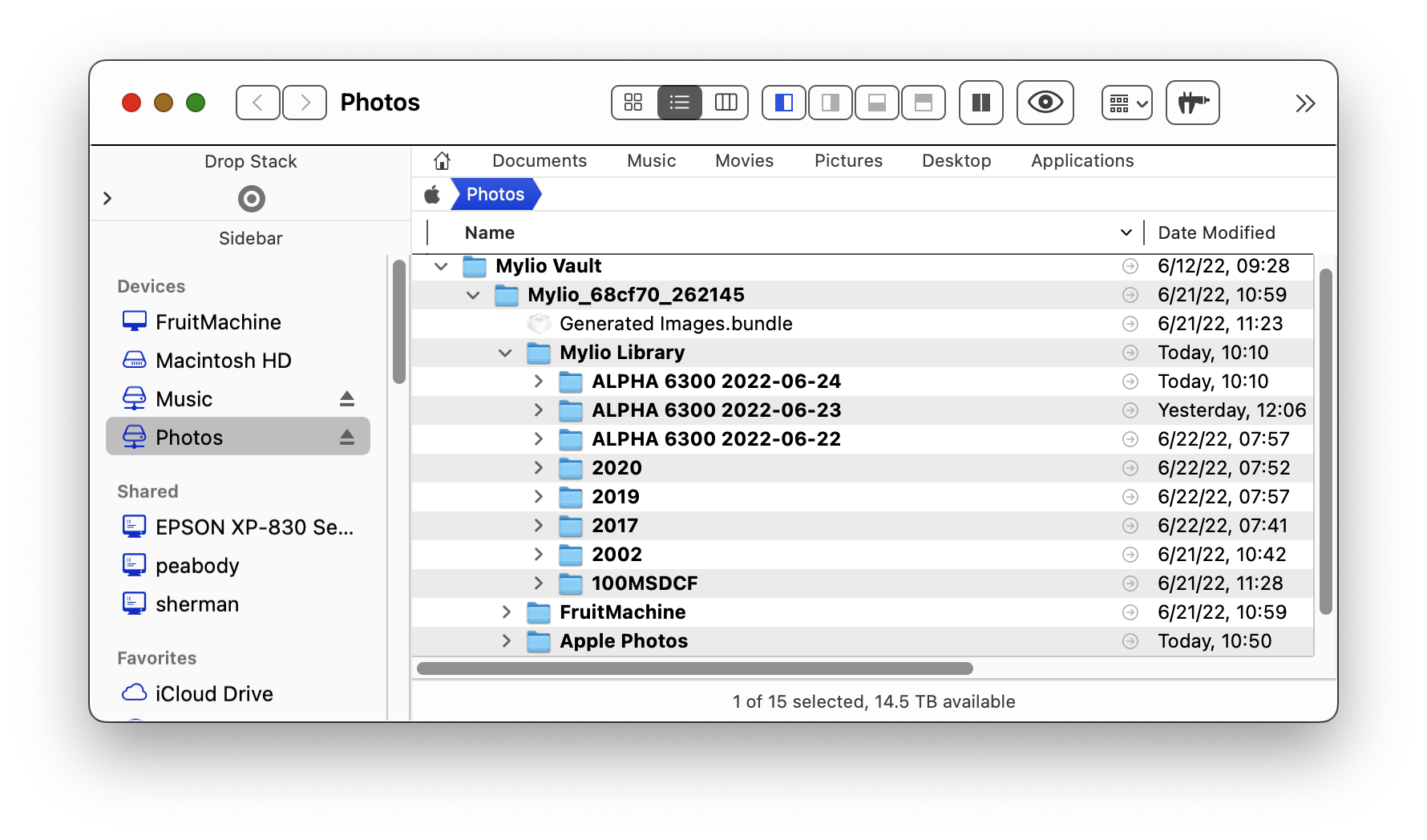Switch to icon grid view
This screenshot has width=1427, height=840.
(633, 103)
